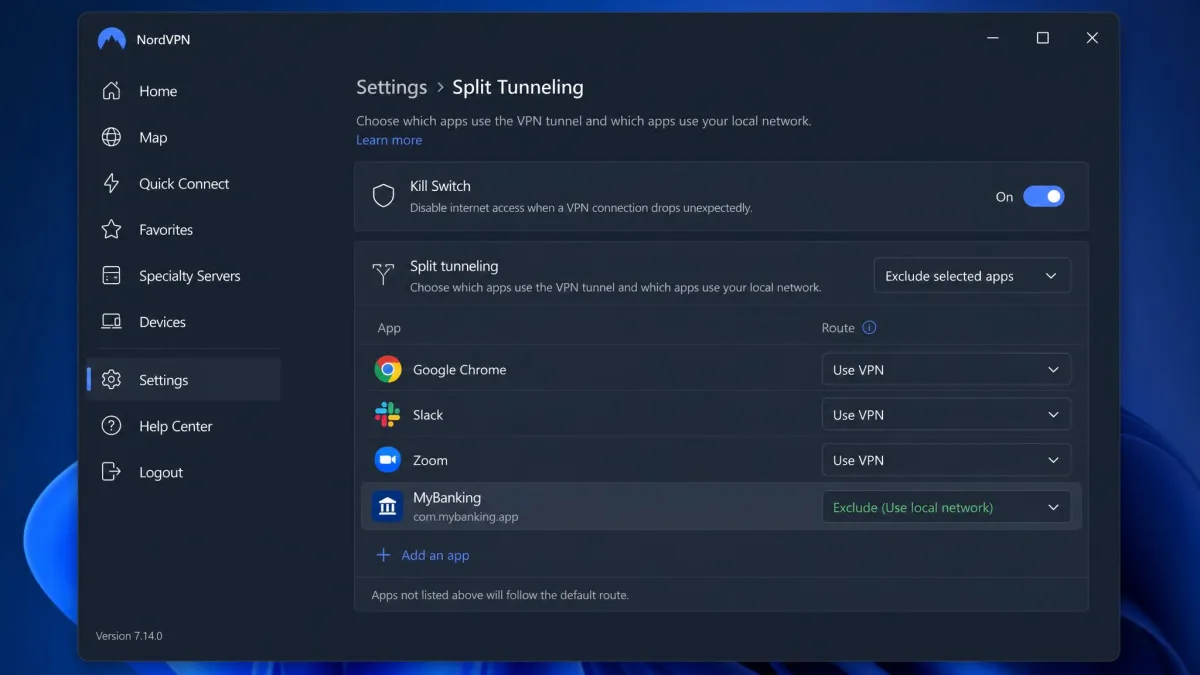Click the MyBanking bank icon
Viewport: 1200px width, 675px height.
pos(388,506)
